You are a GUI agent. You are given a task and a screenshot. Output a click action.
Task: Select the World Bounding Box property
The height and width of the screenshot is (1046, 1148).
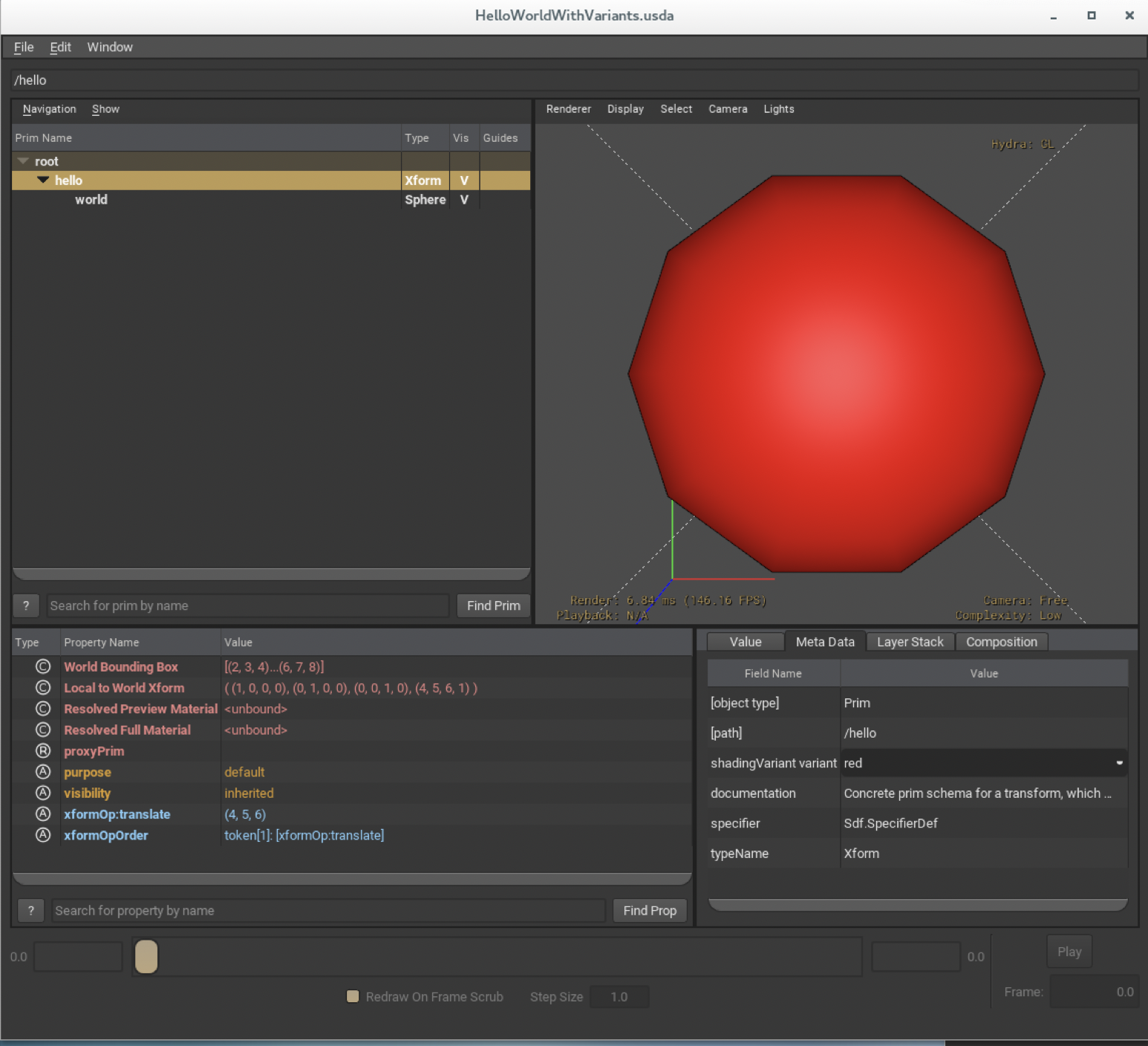point(352,666)
